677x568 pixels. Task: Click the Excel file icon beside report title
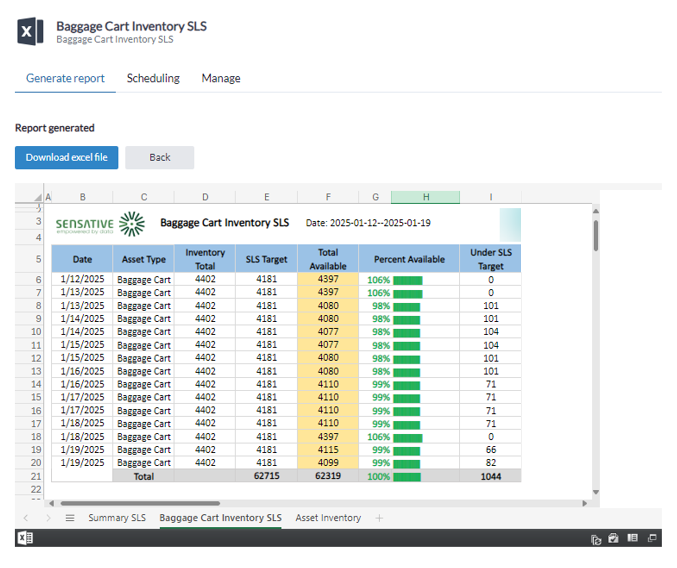pos(30,31)
